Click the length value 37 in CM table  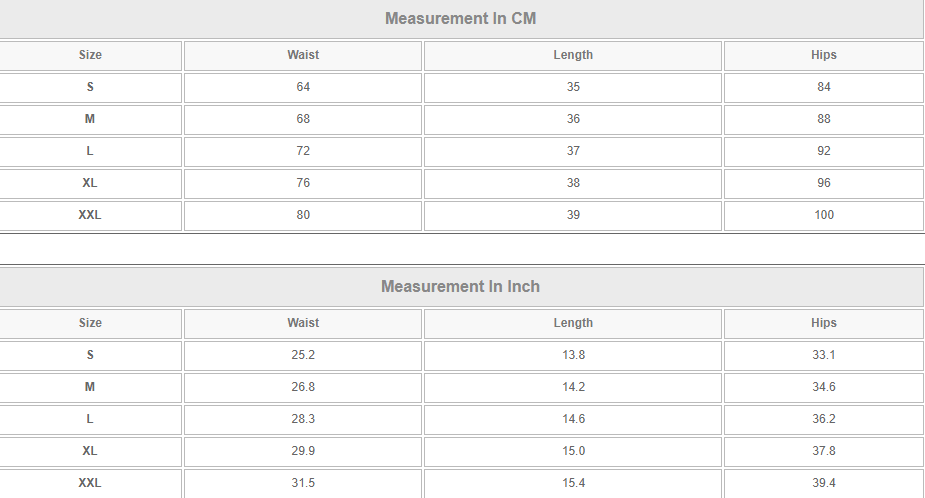tap(573, 151)
